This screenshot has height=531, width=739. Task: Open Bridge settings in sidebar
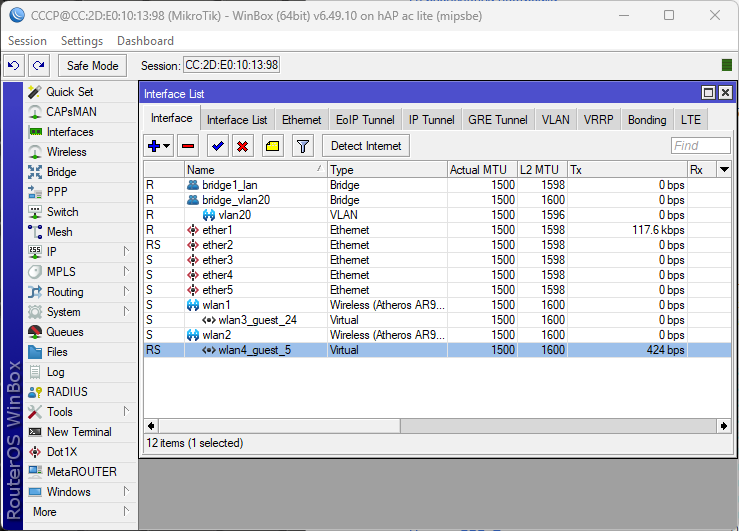(x=80, y=172)
